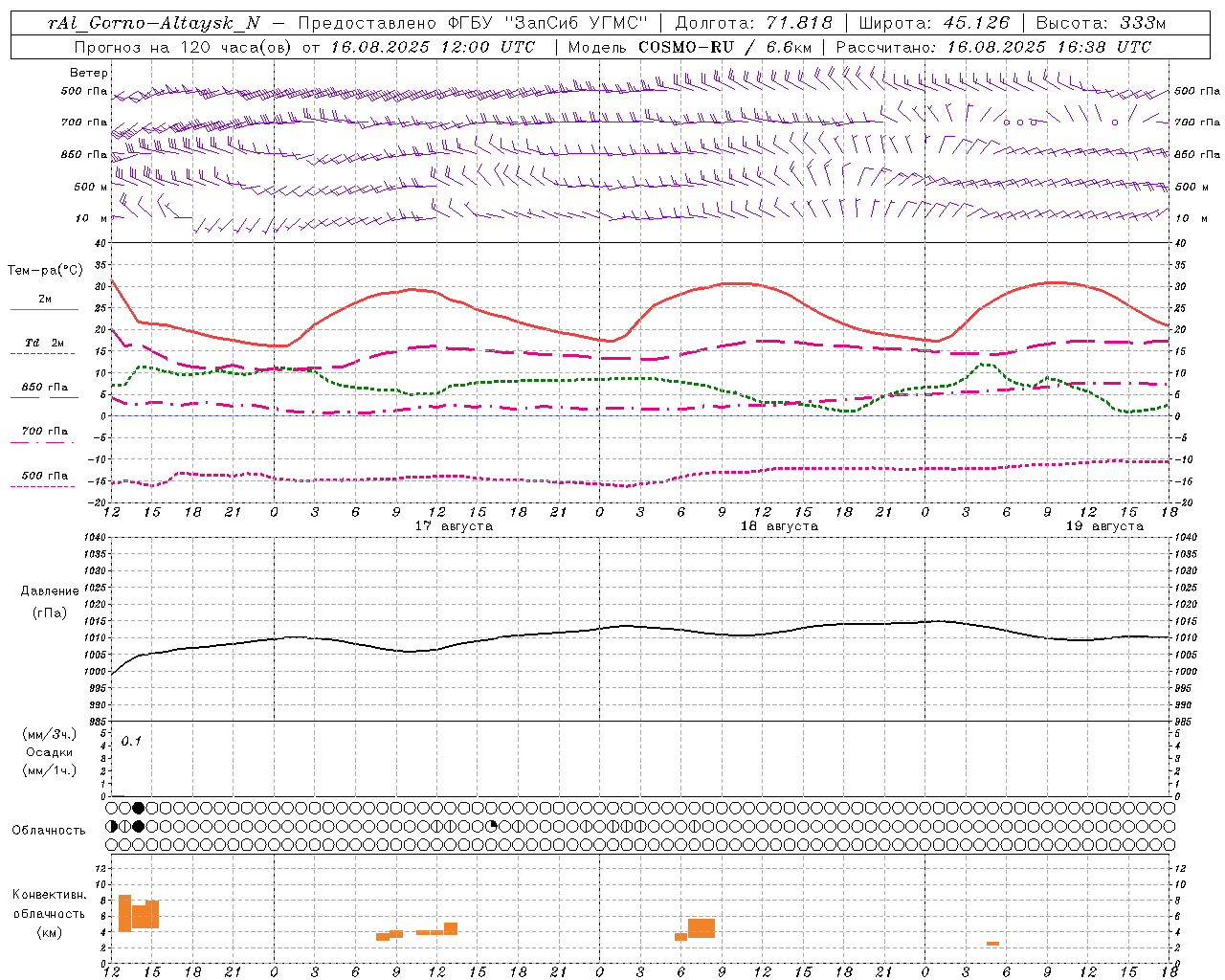Click the Рассчитано: 16.08.2025 16:38 UTC timestamp

point(993,47)
